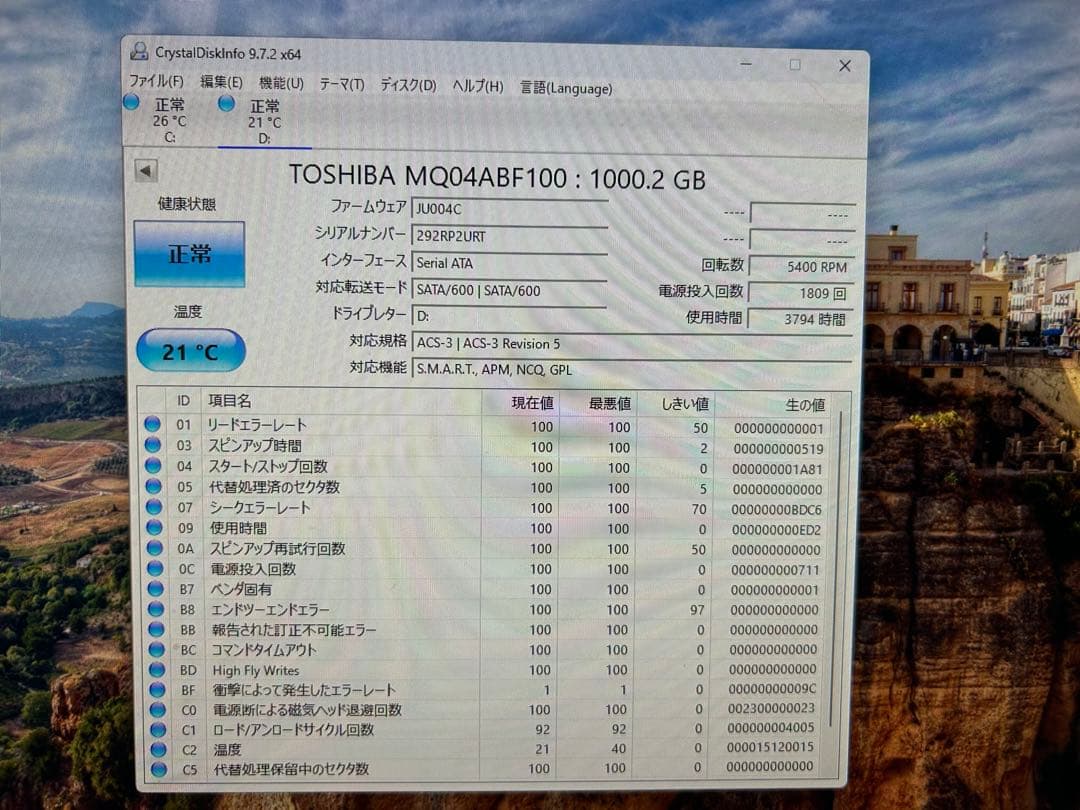This screenshot has width=1080, height=810.
Task: Click the features field S.M.A.R.T., APM, NCQ, GPL
Action: (x=632, y=369)
